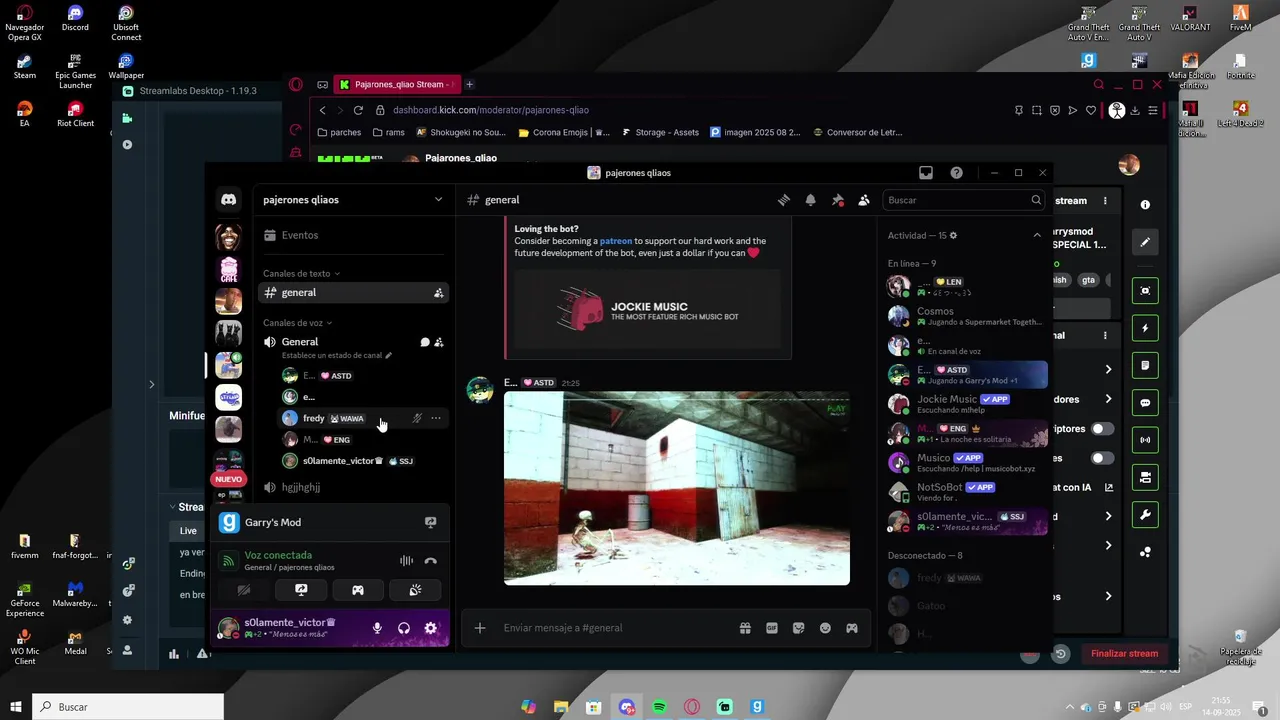Open Actividad settings gear icon

click(954, 235)
